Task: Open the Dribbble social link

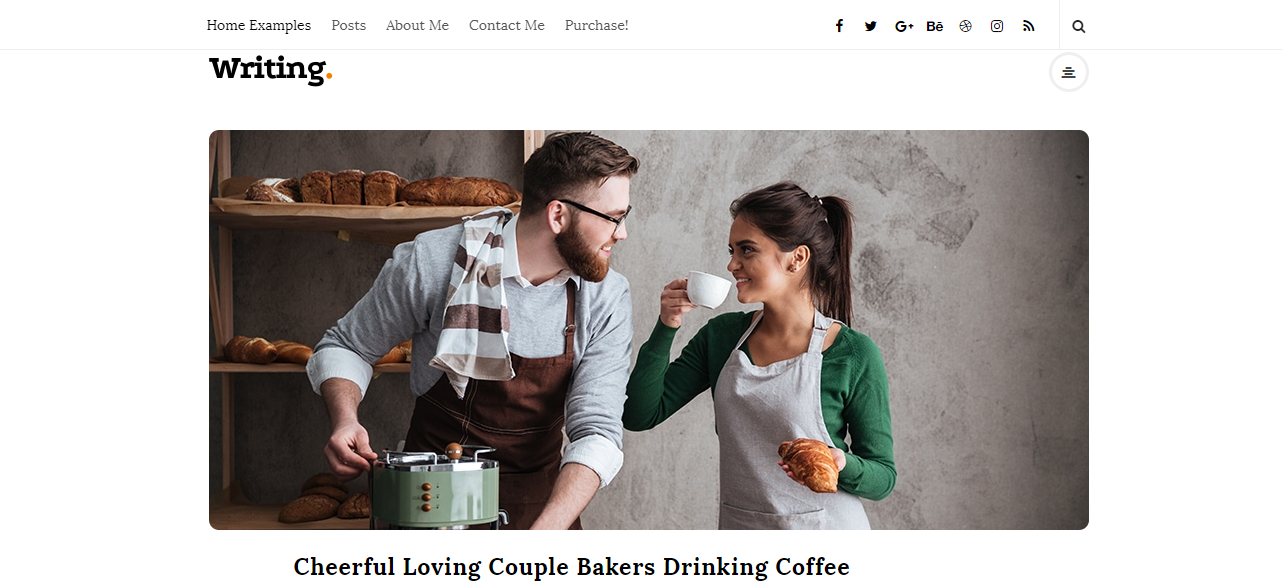Action: [x=965, y=26]
